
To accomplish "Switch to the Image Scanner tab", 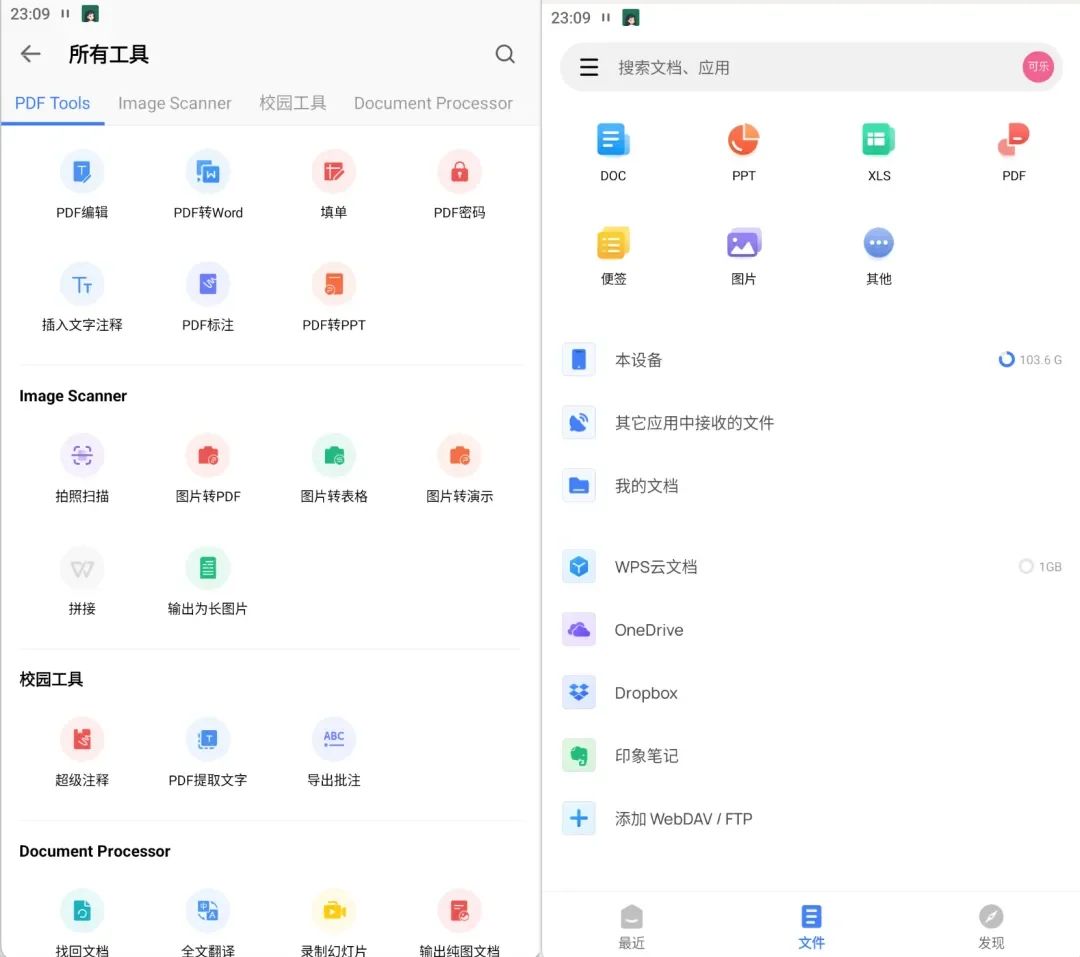I will tap(175, 103).
